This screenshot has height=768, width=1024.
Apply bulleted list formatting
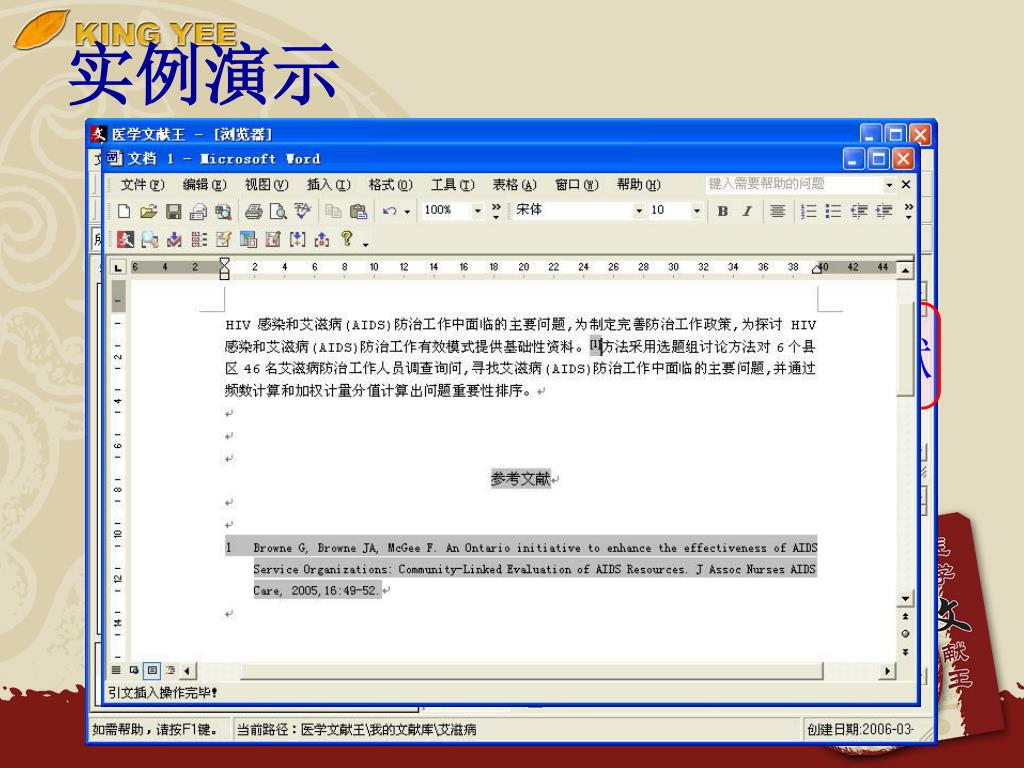[x=833, y=211]
